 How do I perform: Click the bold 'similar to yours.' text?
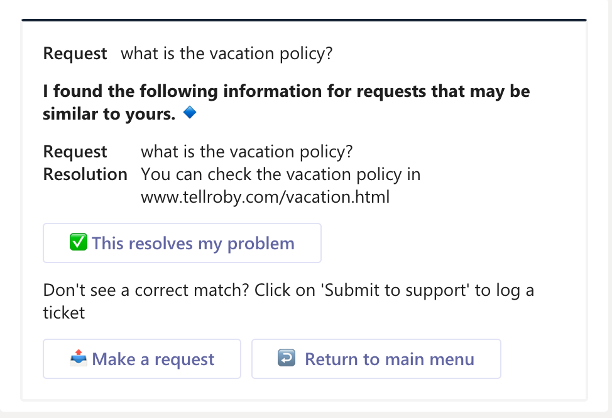109,114
